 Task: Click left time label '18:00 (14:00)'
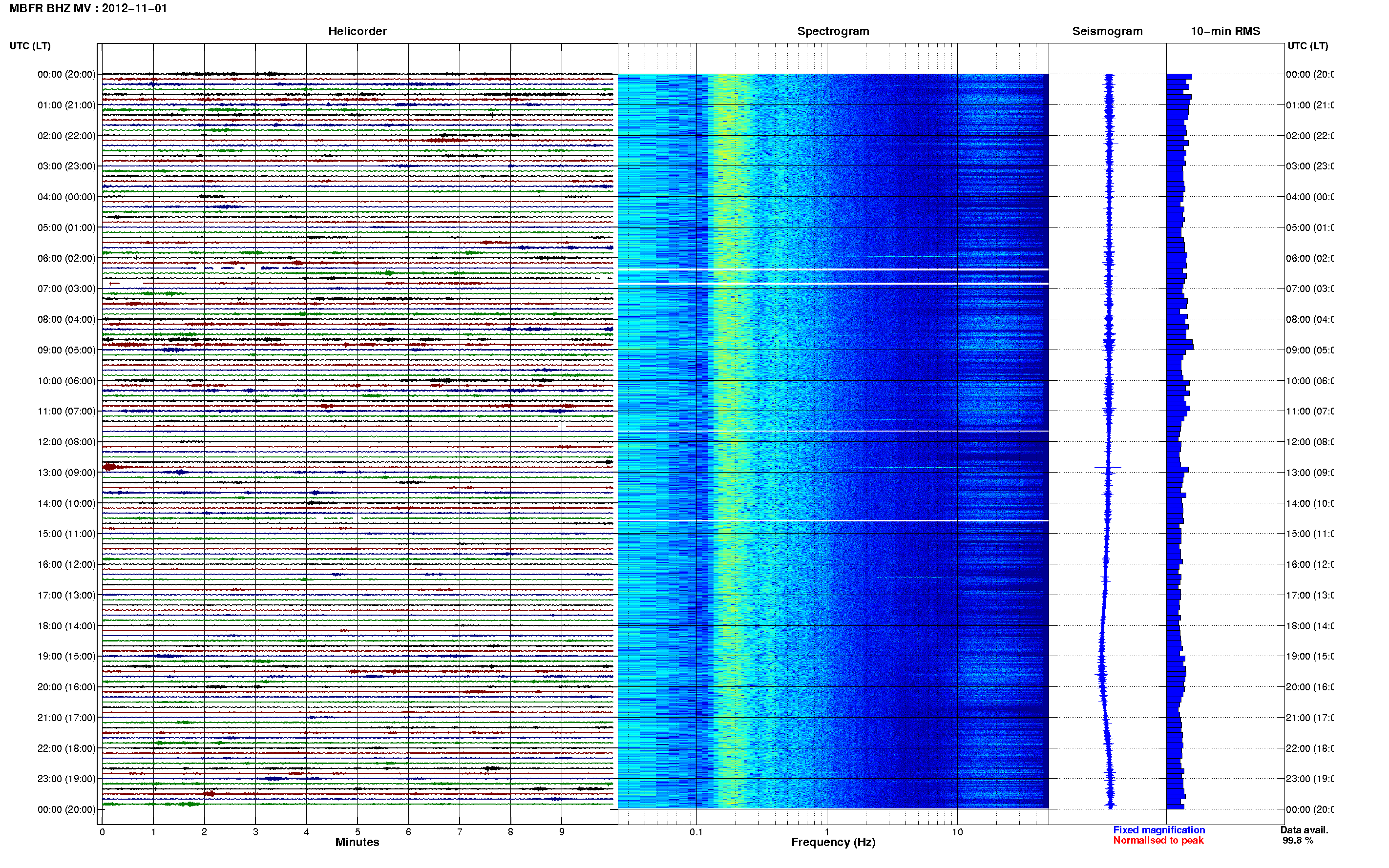pyautogui.click(x=66, y=626)
